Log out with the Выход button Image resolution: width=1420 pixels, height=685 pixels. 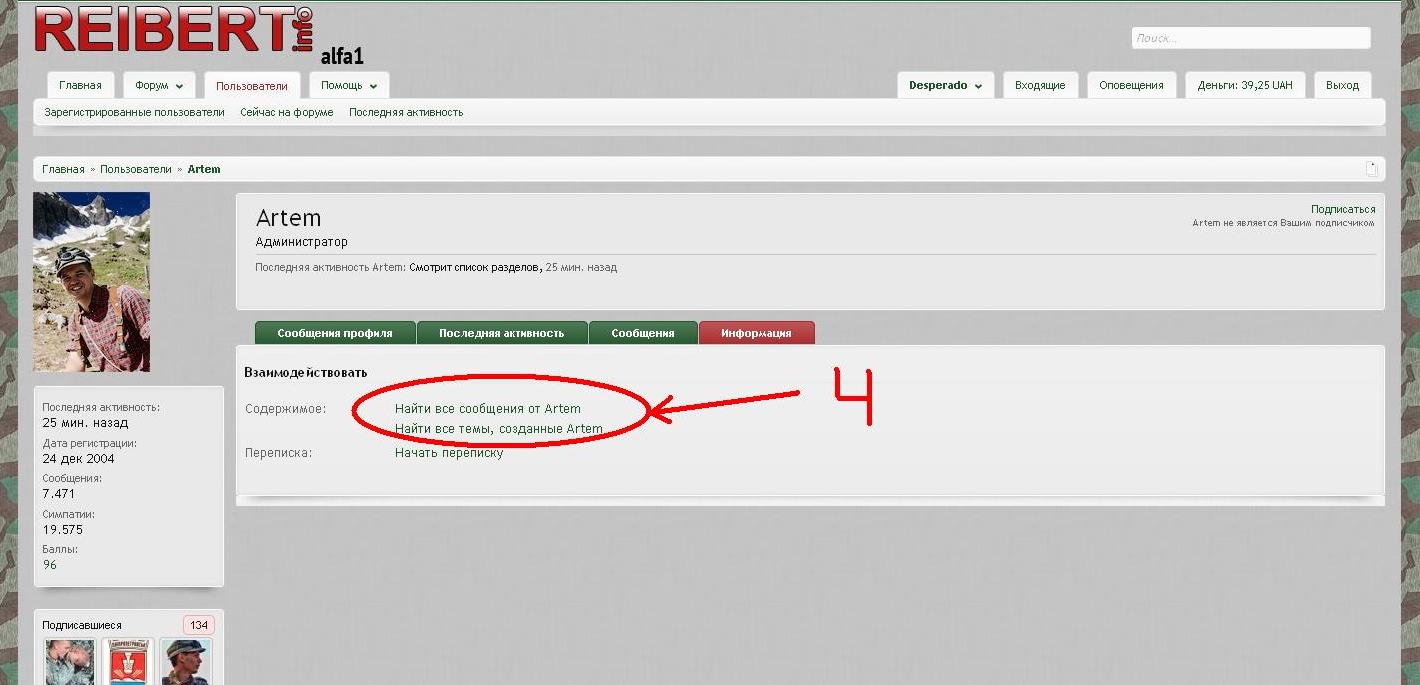coord(1342,85)
